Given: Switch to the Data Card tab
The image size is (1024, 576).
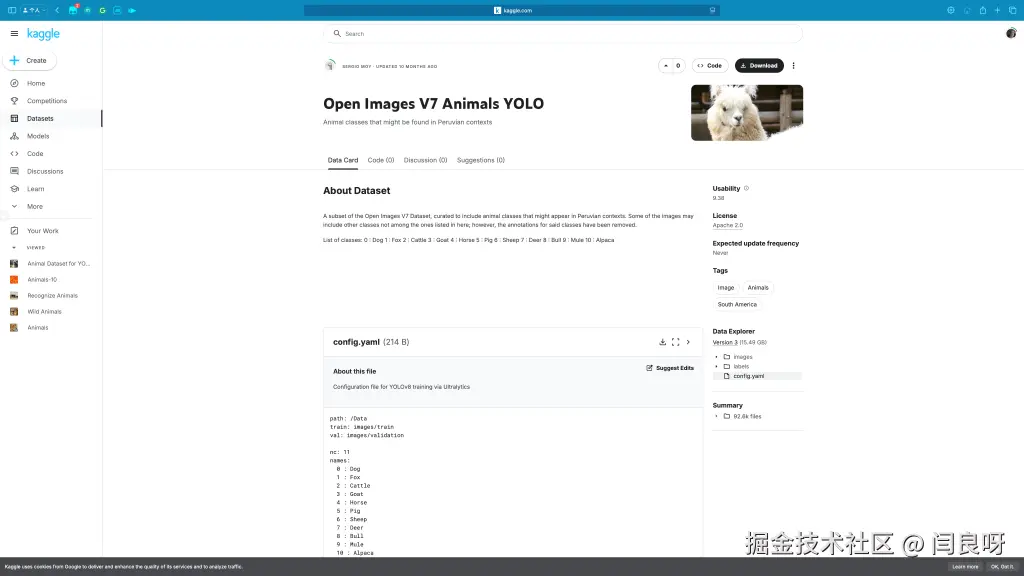Looking at the screenshot, I should point(343,160).
